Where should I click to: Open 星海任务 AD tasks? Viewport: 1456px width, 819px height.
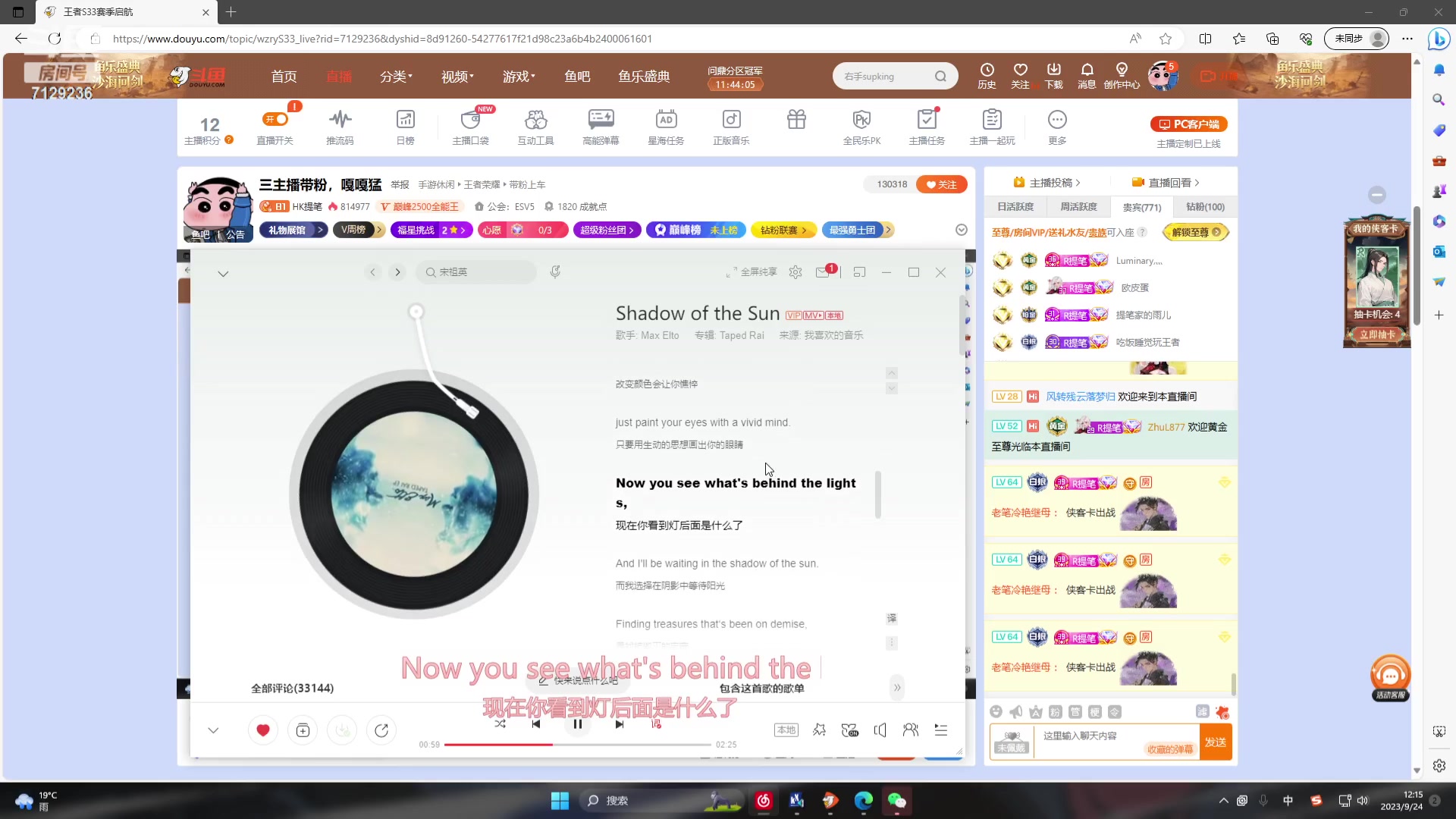point(666,127)
